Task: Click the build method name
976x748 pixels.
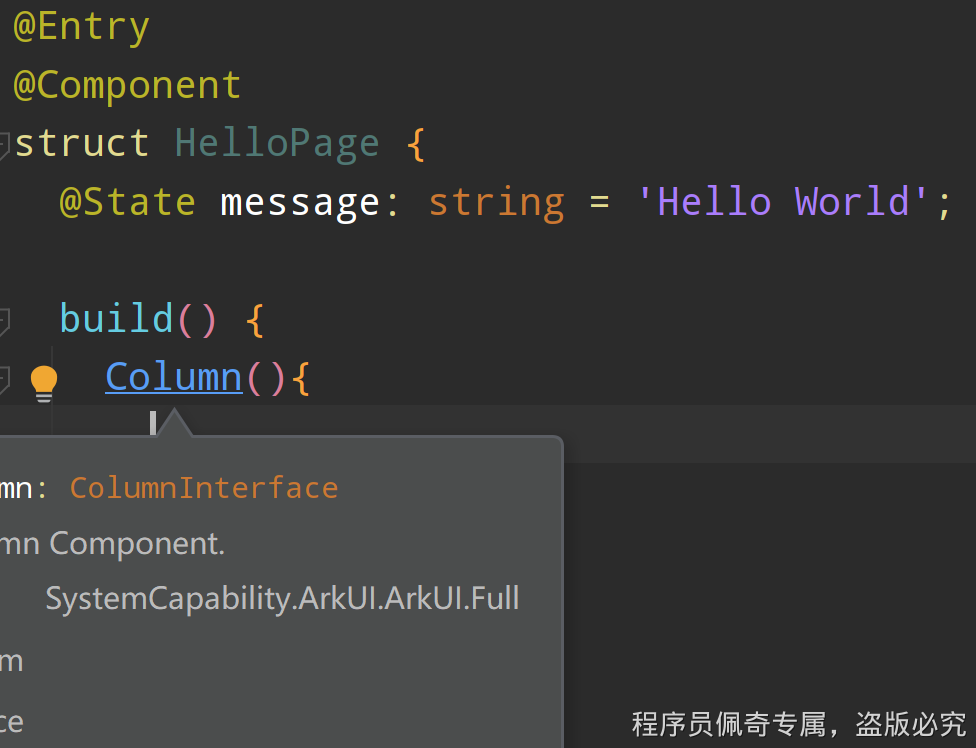Action: [117, 319]
